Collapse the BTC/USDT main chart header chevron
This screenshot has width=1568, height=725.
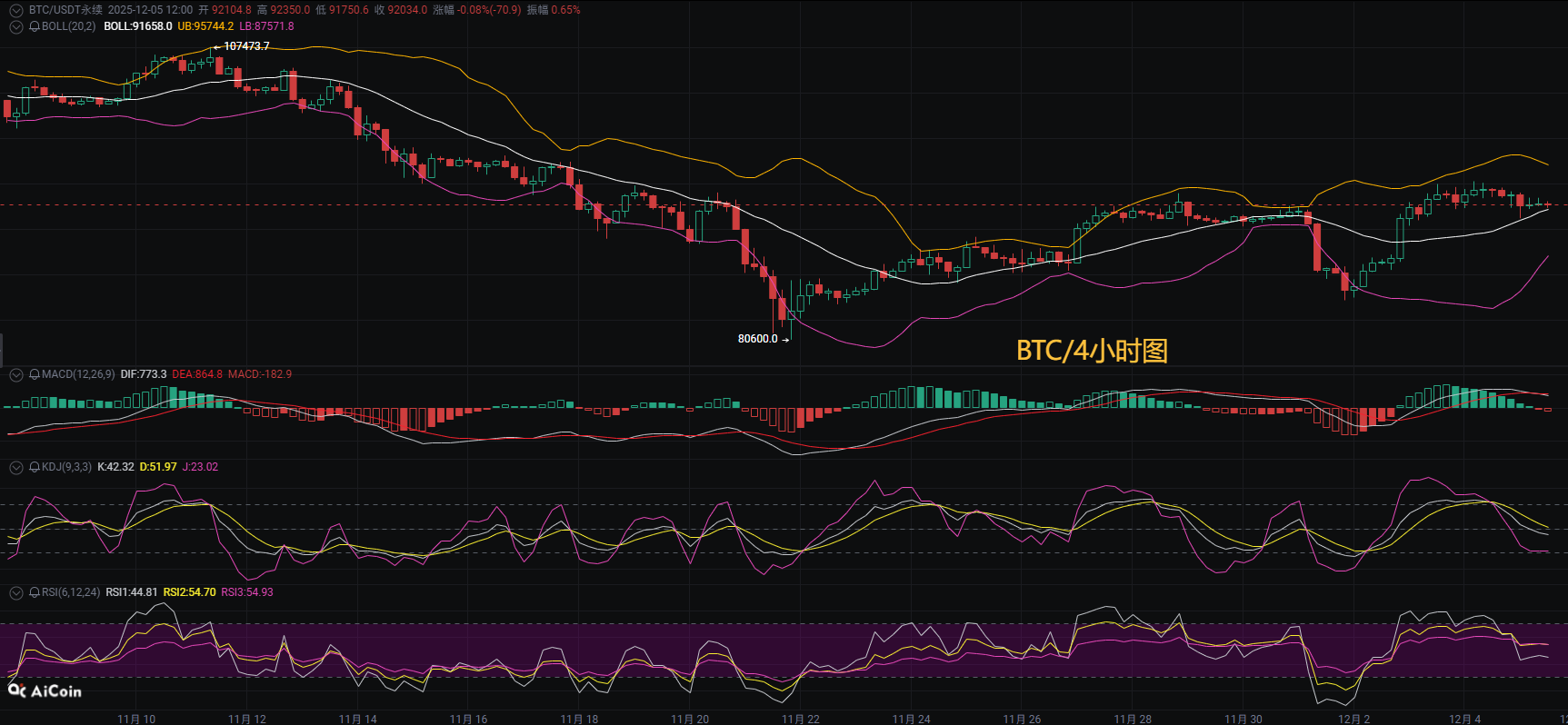pyautogui.click(x=15, y=10)
